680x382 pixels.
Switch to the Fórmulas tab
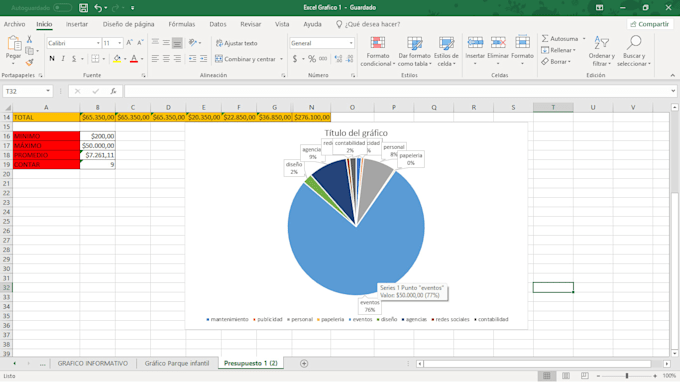point(182,24)
